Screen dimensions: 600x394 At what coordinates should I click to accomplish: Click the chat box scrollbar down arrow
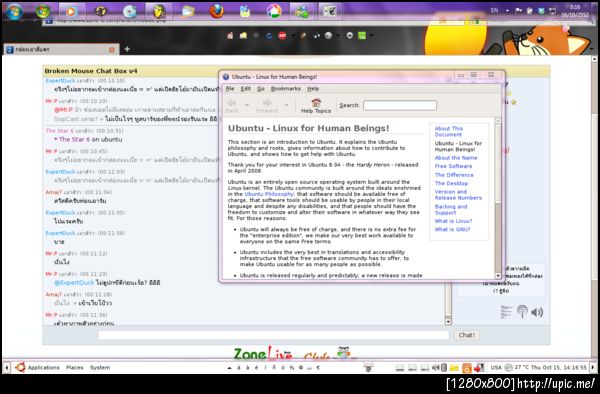pyautogui.click(x=448, y=322)
